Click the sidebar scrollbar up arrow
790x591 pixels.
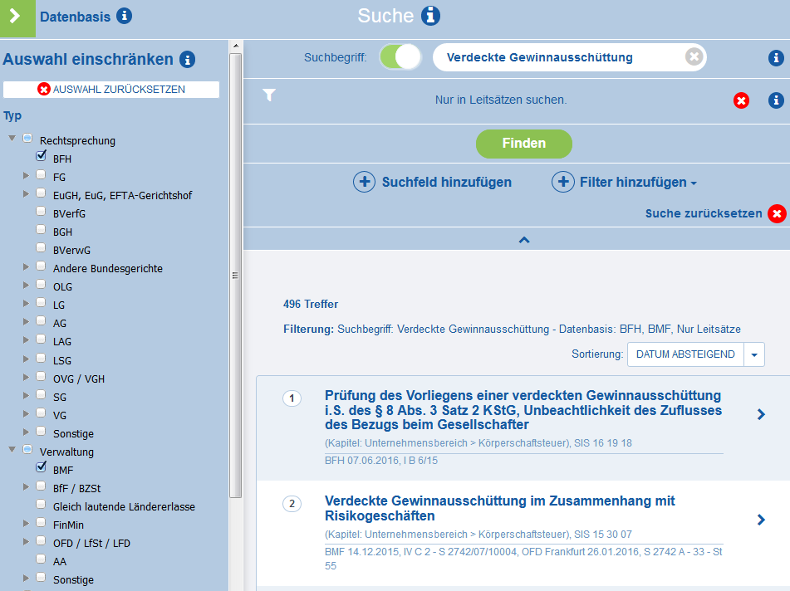click(235, 46)
